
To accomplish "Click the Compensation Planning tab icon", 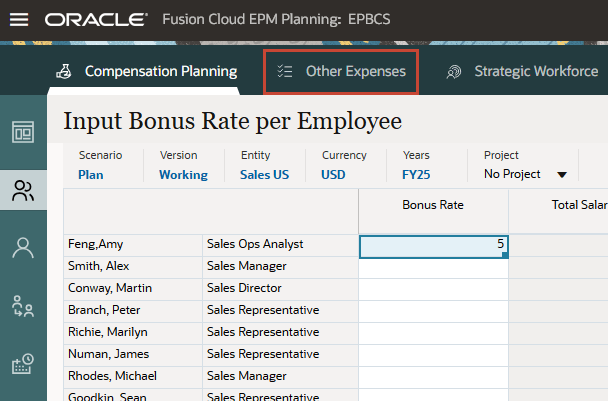I will [64, 71].
